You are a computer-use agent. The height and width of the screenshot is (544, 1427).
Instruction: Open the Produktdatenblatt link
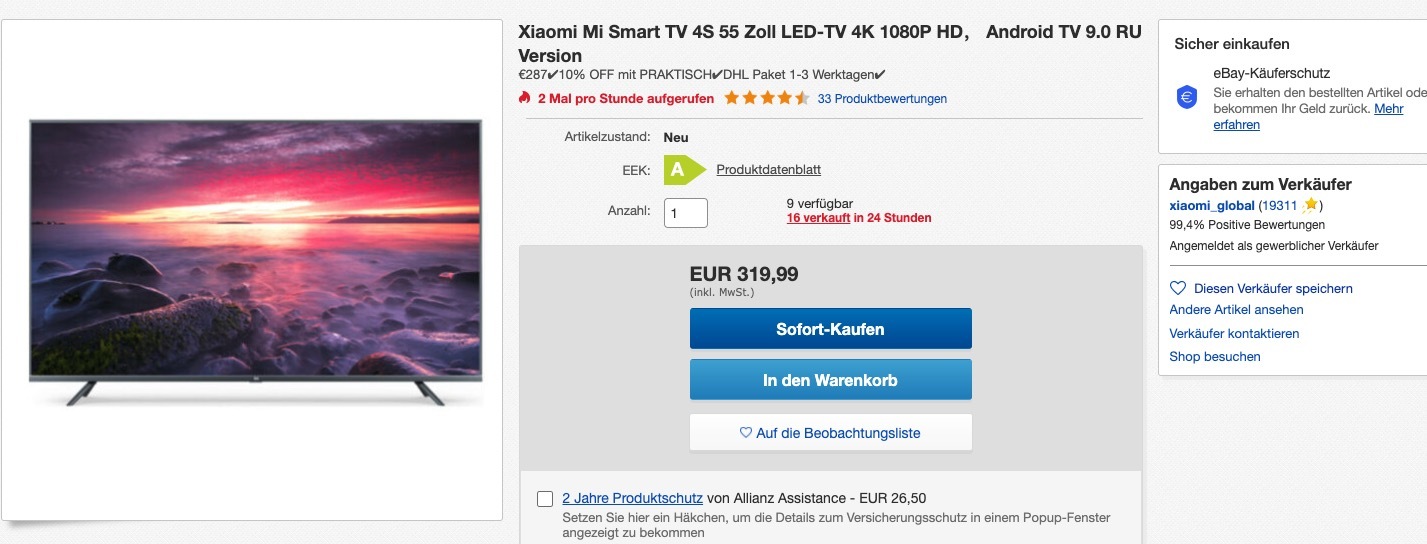pos(768,170)
